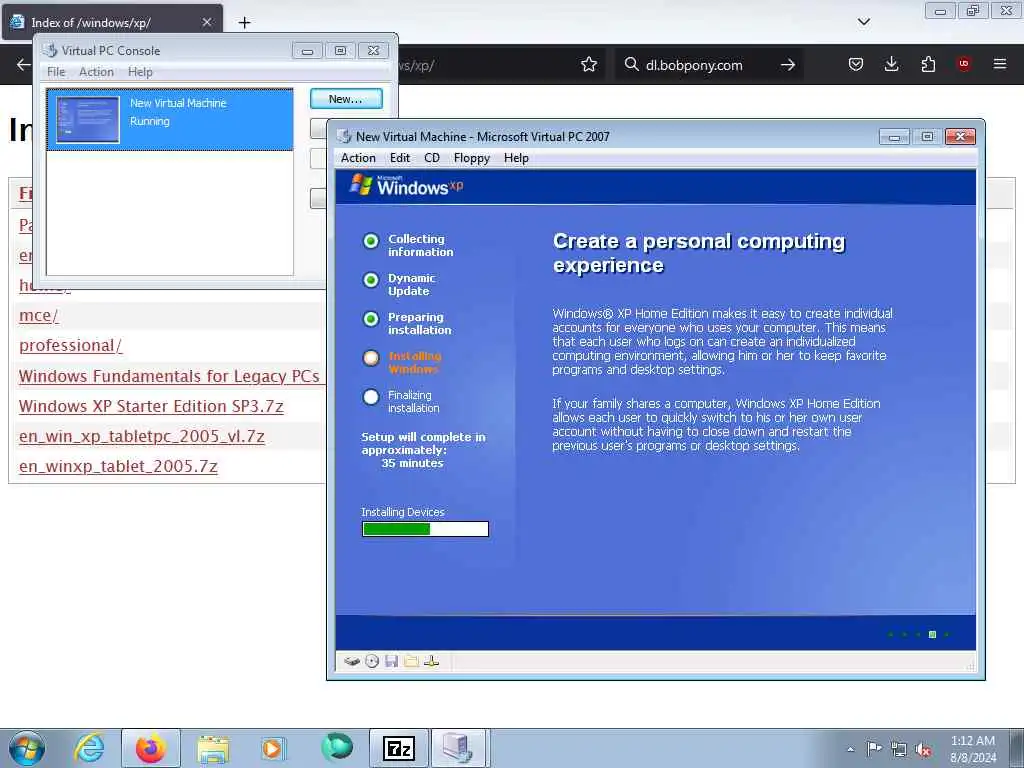Open the Firefox hamburger application menu
1024x768 pixels.
[999, 64]
